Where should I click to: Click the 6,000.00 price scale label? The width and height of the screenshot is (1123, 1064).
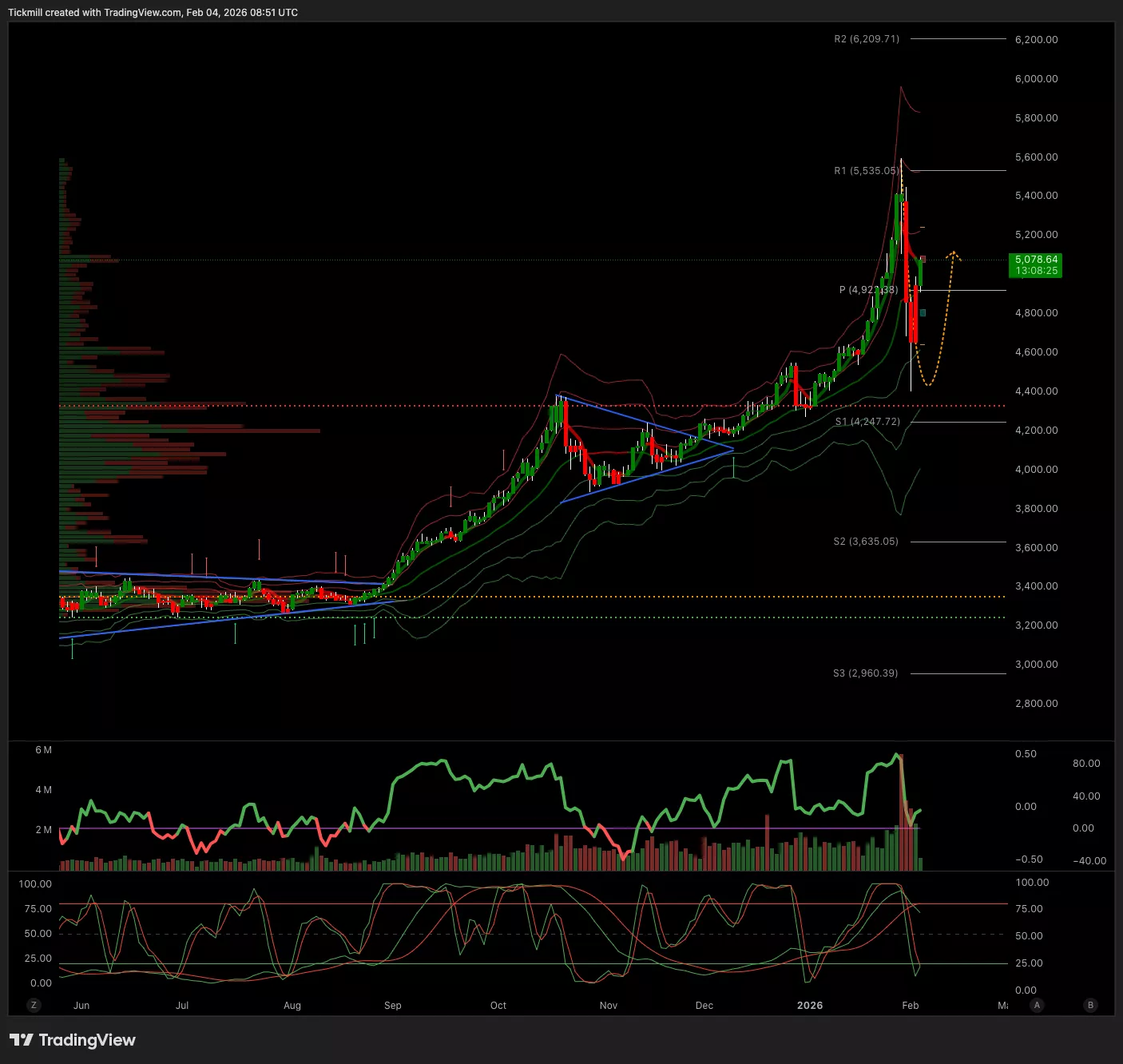point(1036,79)
